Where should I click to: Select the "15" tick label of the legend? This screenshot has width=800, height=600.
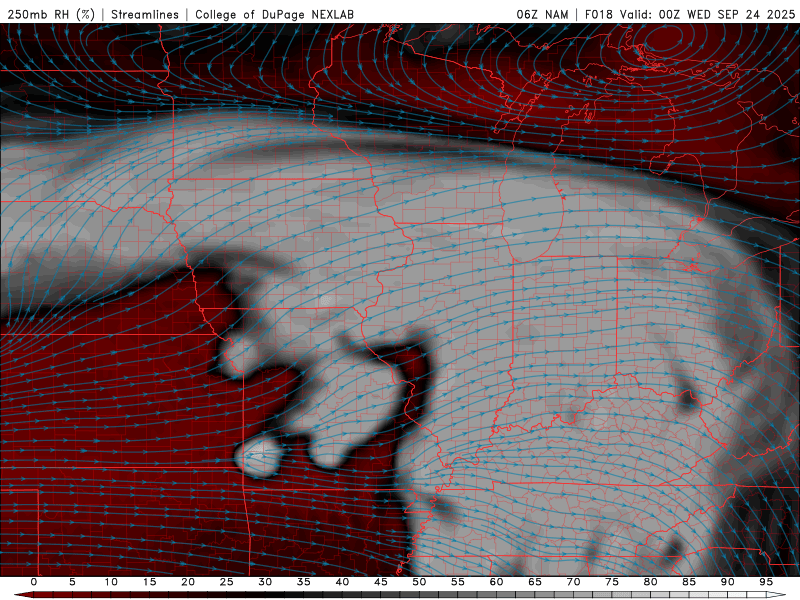click(x=149, y=582)
